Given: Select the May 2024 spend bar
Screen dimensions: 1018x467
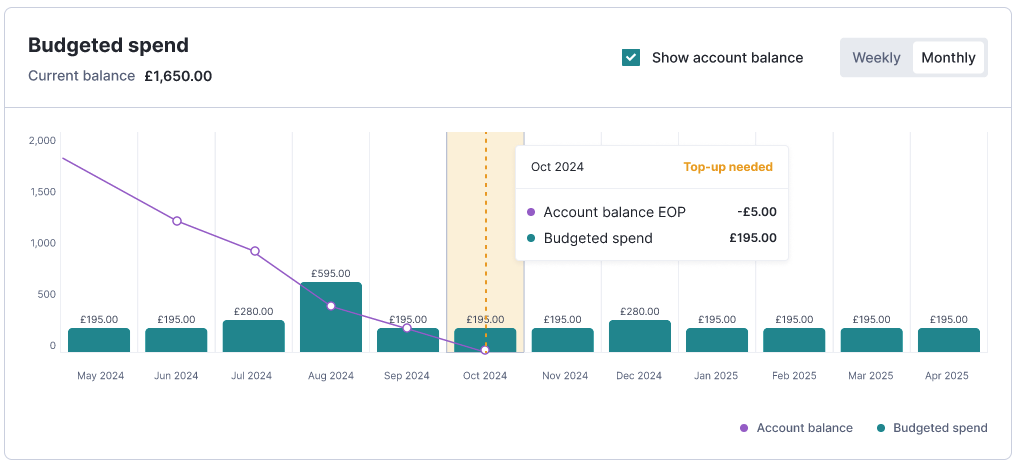Looking at the screenshot, I should [x=99, y=340].
